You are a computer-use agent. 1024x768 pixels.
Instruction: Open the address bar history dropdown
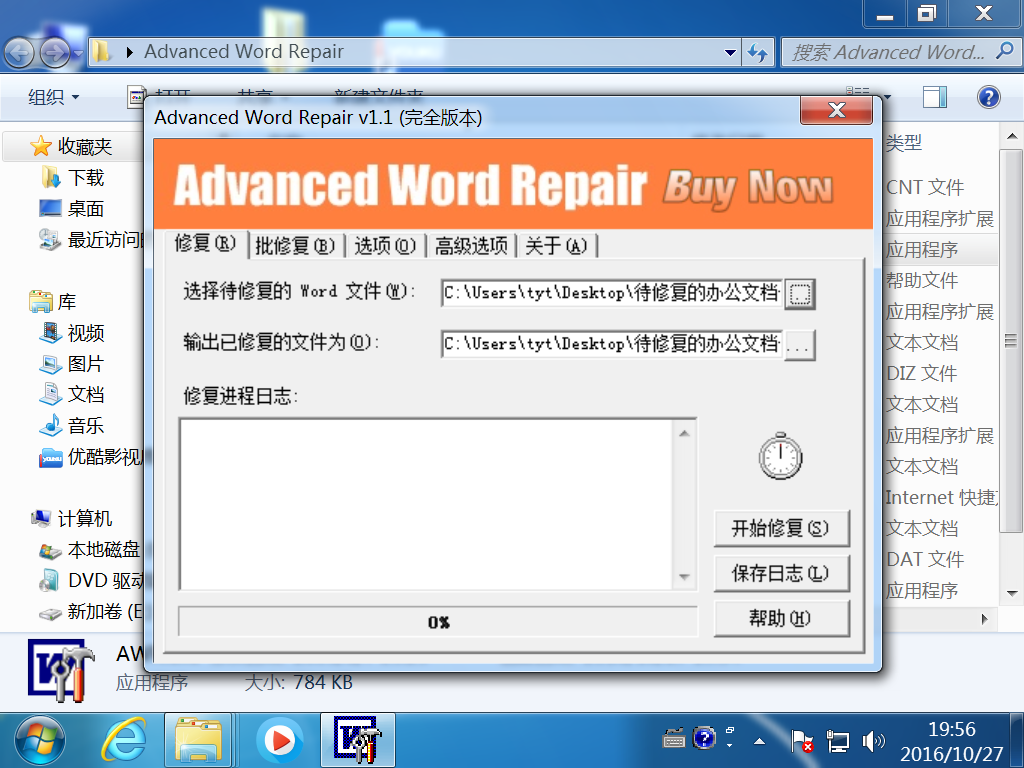coord(730,52)
